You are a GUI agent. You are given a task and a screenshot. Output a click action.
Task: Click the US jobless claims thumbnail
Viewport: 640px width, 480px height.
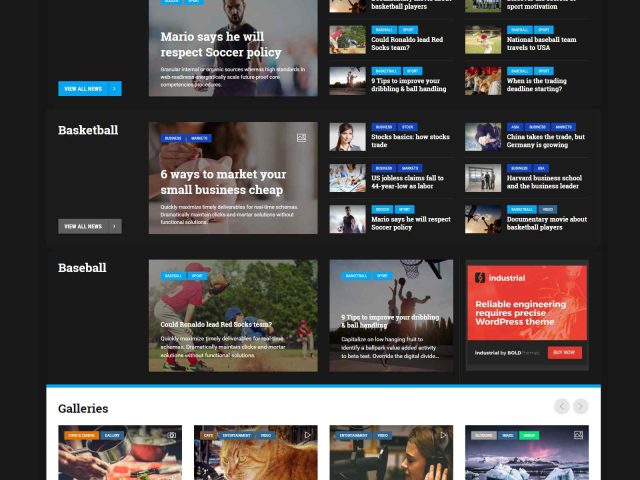pyautogui.click(x=347, y=178)
